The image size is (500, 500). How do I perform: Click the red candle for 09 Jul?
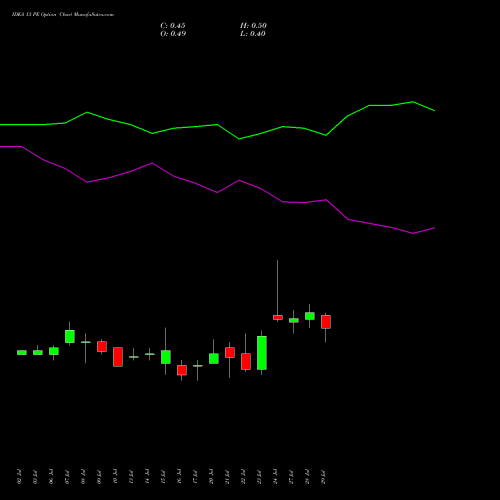pos(102,346)
